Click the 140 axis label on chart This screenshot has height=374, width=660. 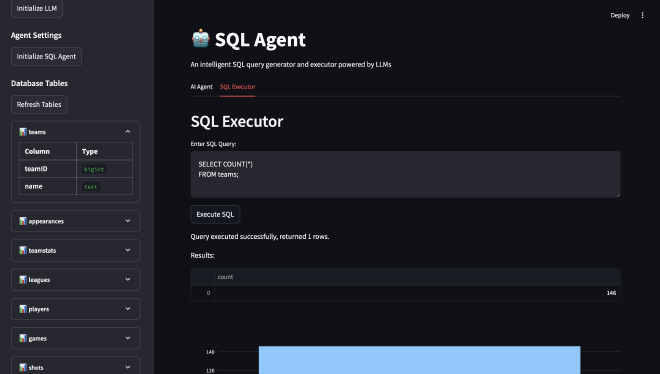(210, 352)
